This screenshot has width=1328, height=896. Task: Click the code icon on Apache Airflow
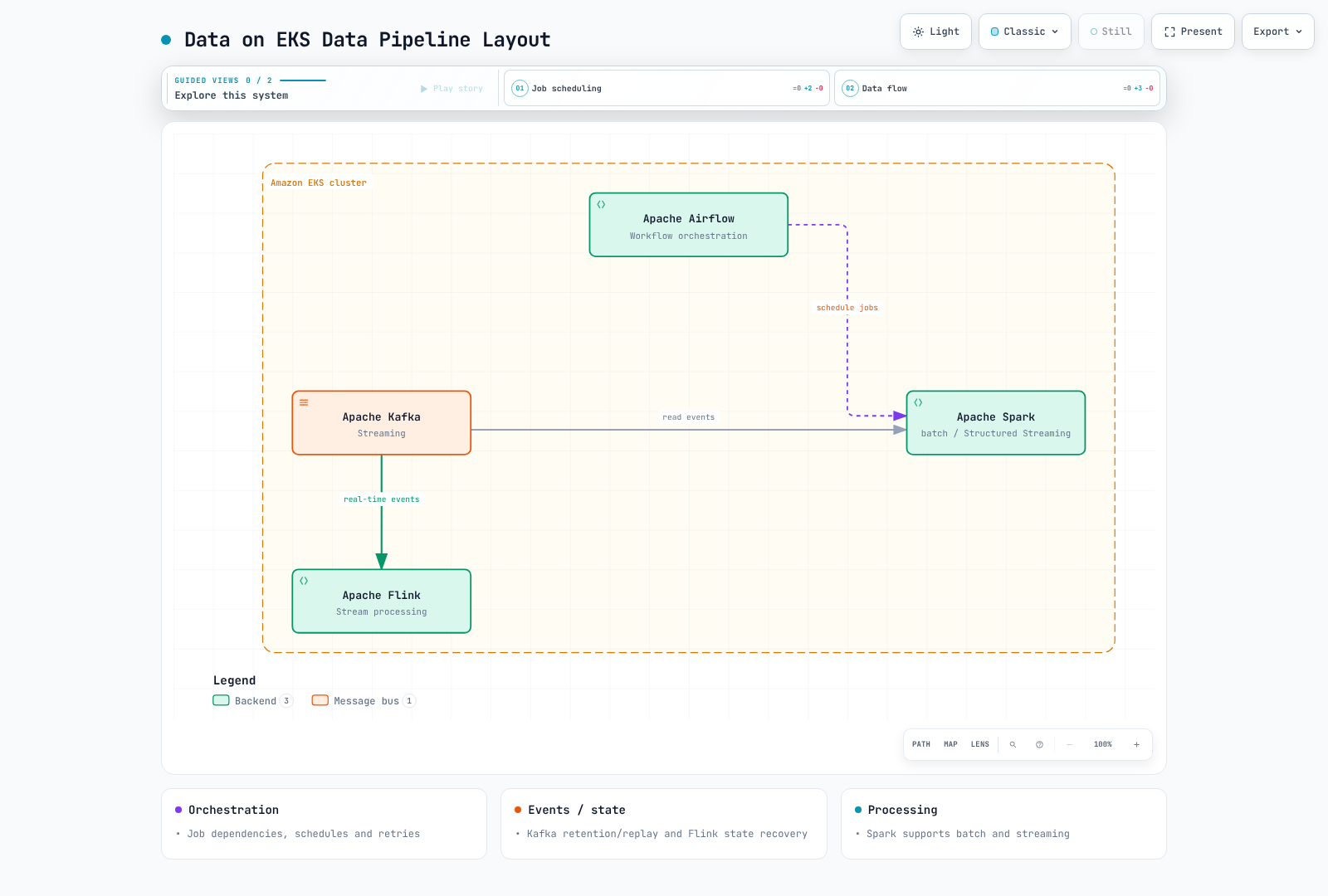pyautogui.click(x=602, y=204)
